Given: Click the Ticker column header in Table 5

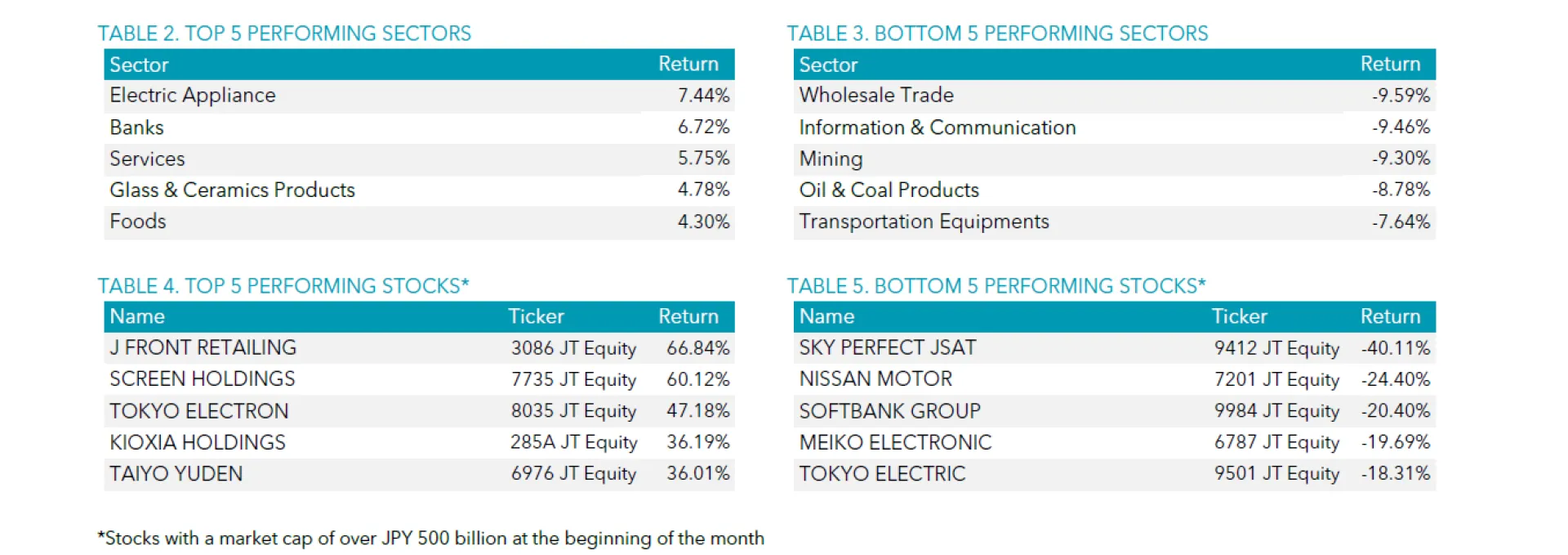Looking at the screenshot, I should pyautogui.click(x=1239, y=316).
